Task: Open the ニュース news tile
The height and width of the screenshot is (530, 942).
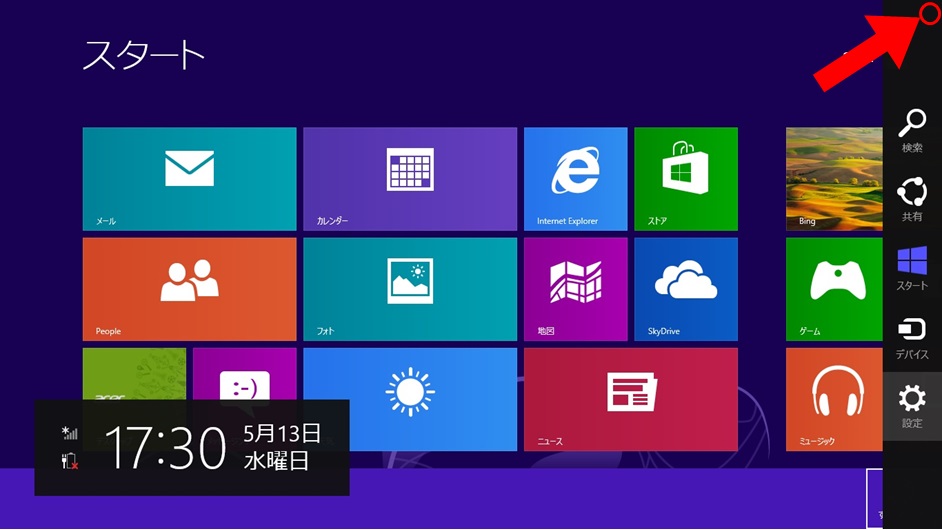Action: [x=631, y=399]
